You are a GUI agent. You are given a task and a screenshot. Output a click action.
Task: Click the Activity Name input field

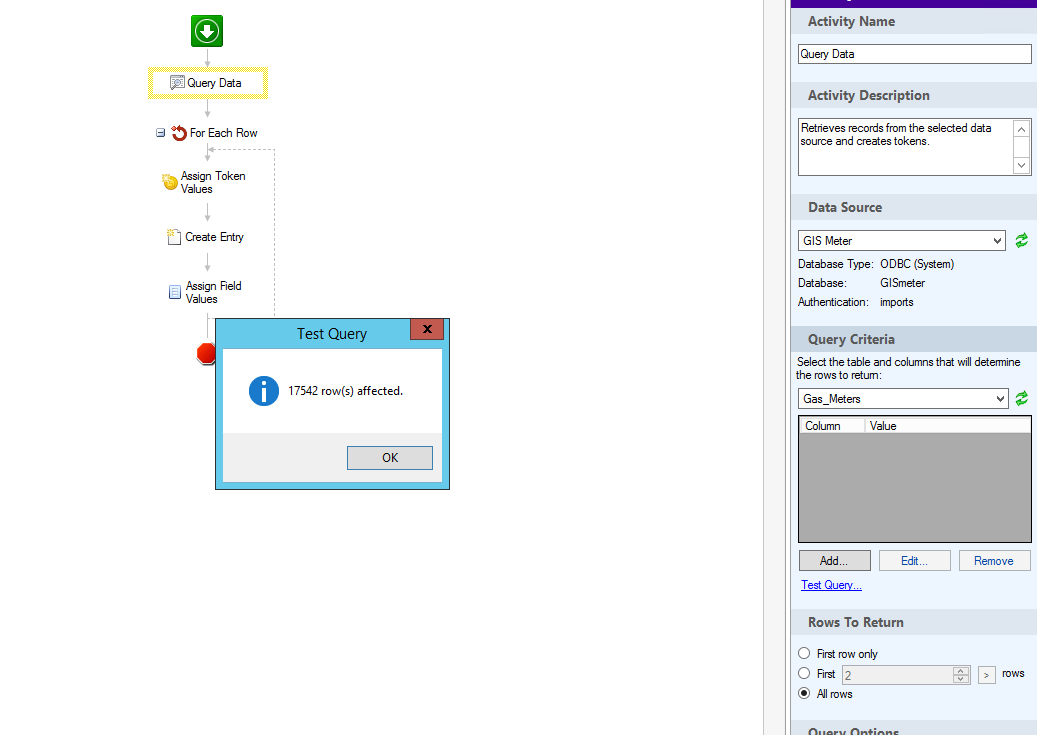(x=915, y=54)
